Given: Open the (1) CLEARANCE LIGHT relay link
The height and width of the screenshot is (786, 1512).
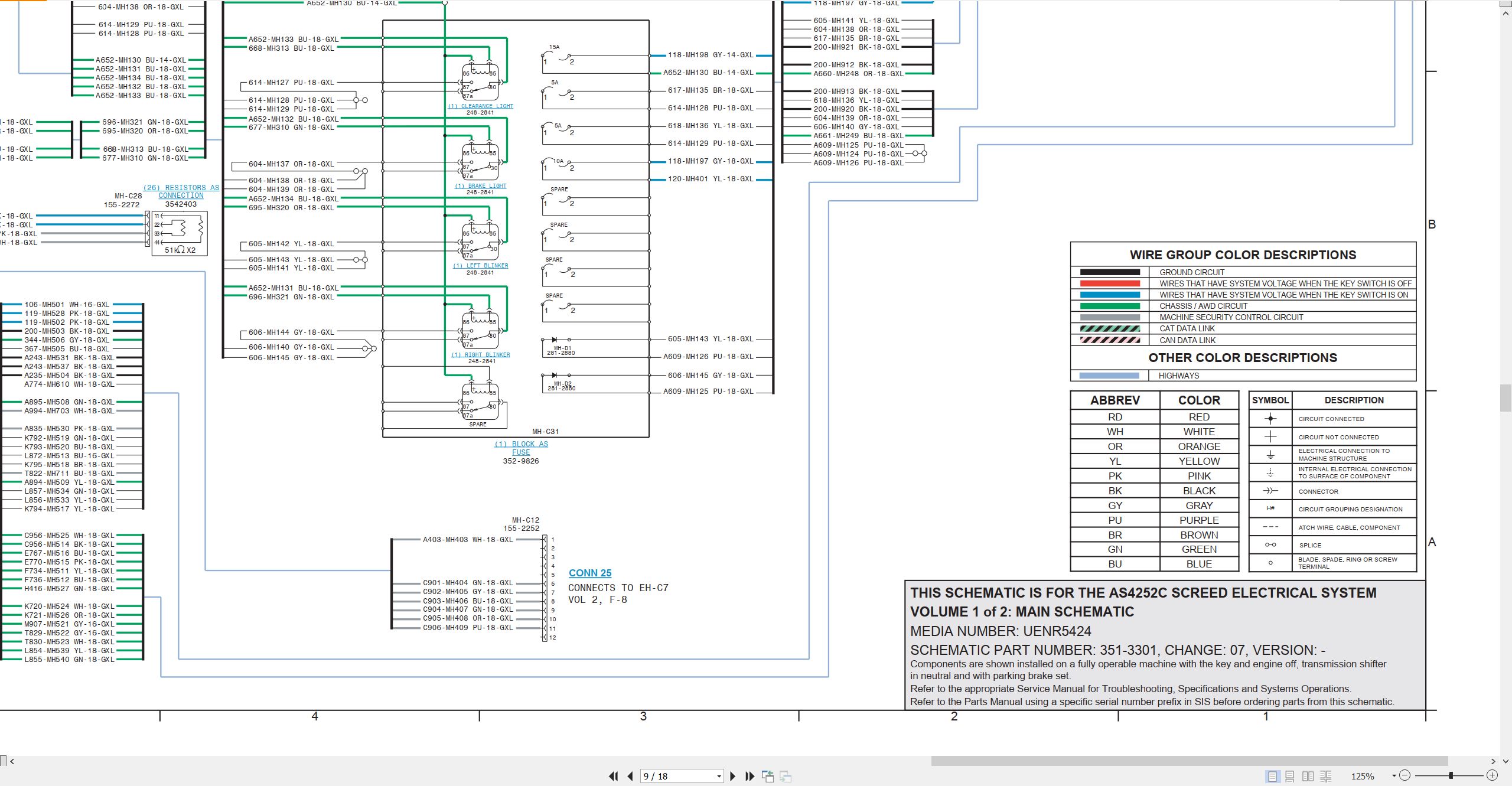Looking at the screenshot, I should pyautogui.click(x=480, y=106).
